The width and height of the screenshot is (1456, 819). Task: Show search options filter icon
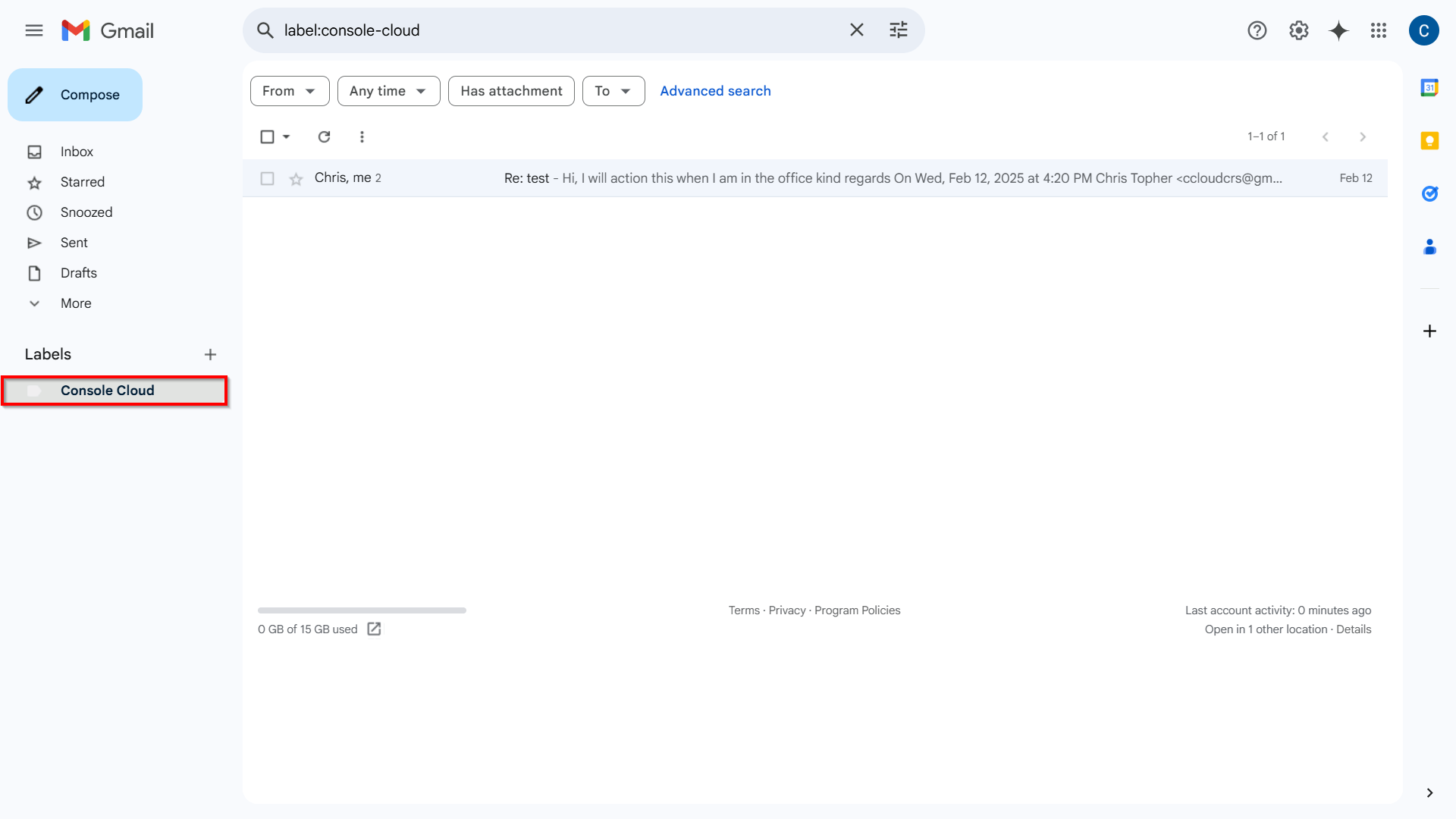[x=898, y=30]
